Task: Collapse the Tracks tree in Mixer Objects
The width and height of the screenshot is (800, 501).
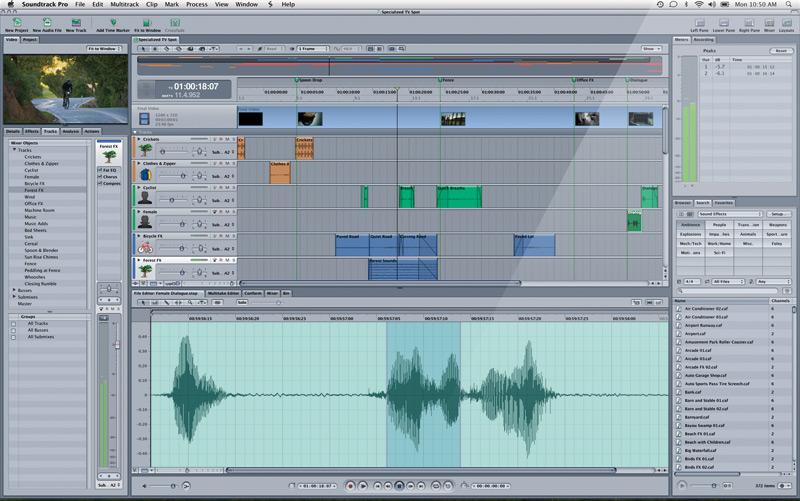Action: [x=14, y=150]
